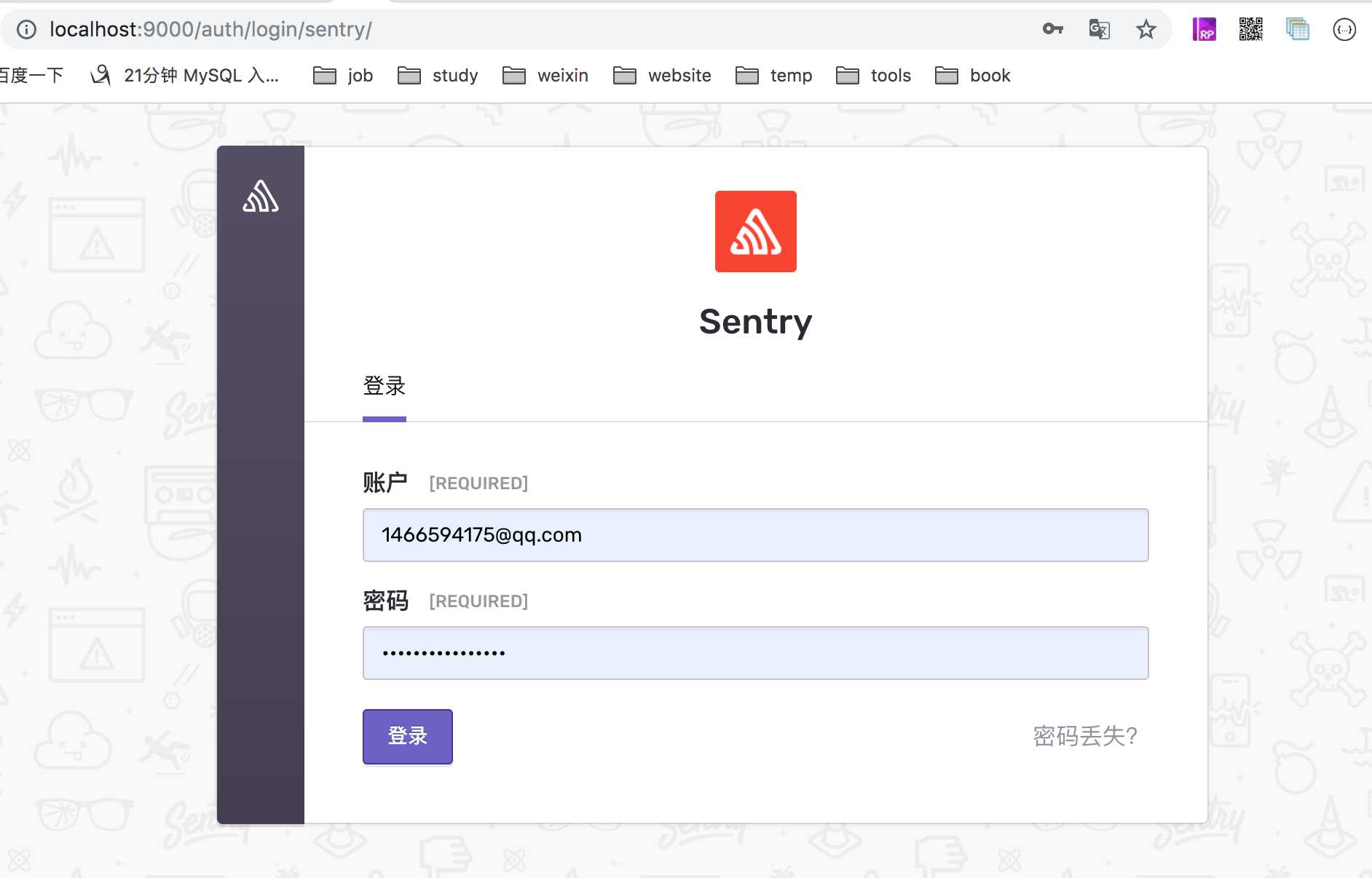Click the QR code extension icon

click(1250, 29)
